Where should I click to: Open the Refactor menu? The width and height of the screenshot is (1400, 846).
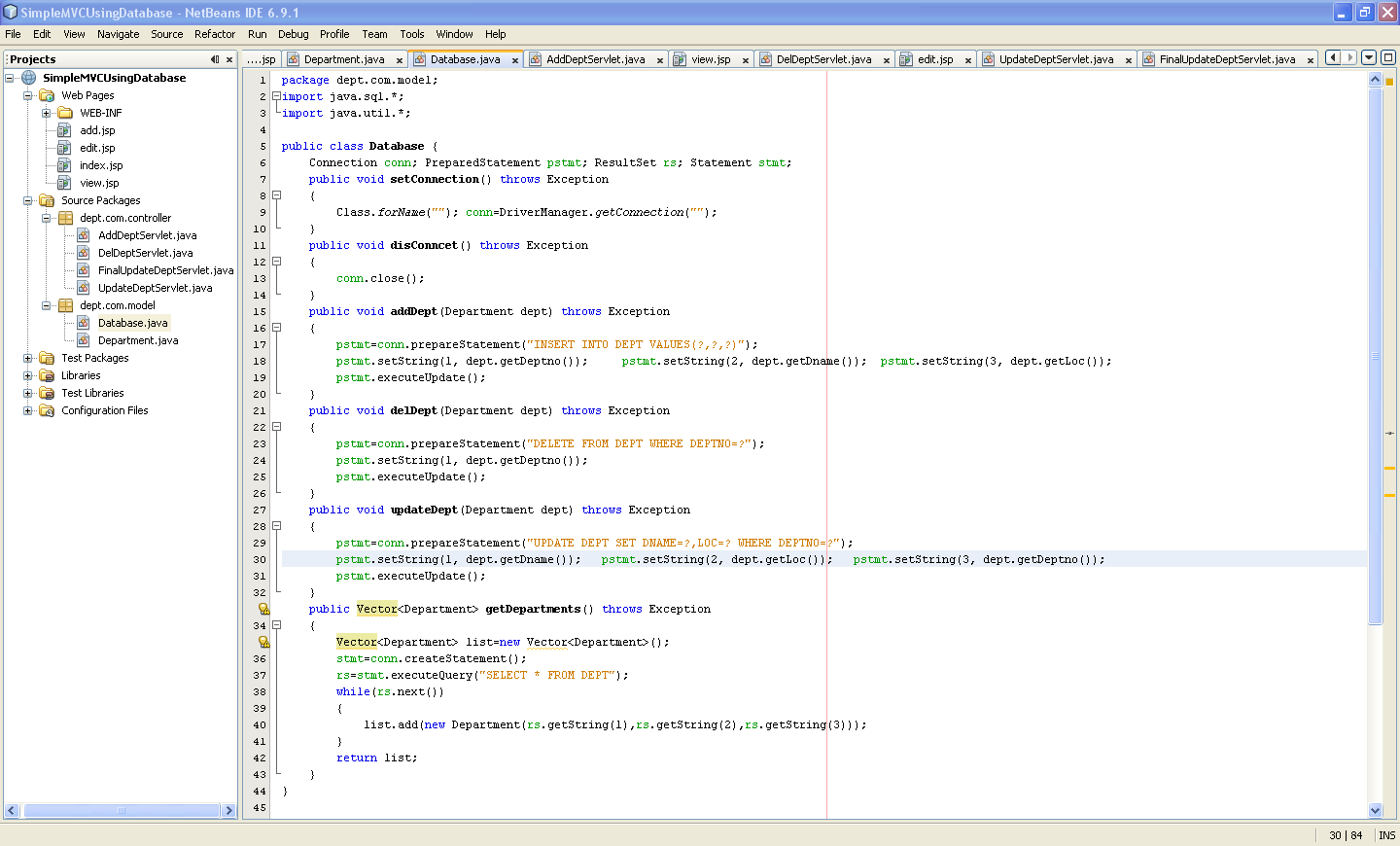point(215,34)
